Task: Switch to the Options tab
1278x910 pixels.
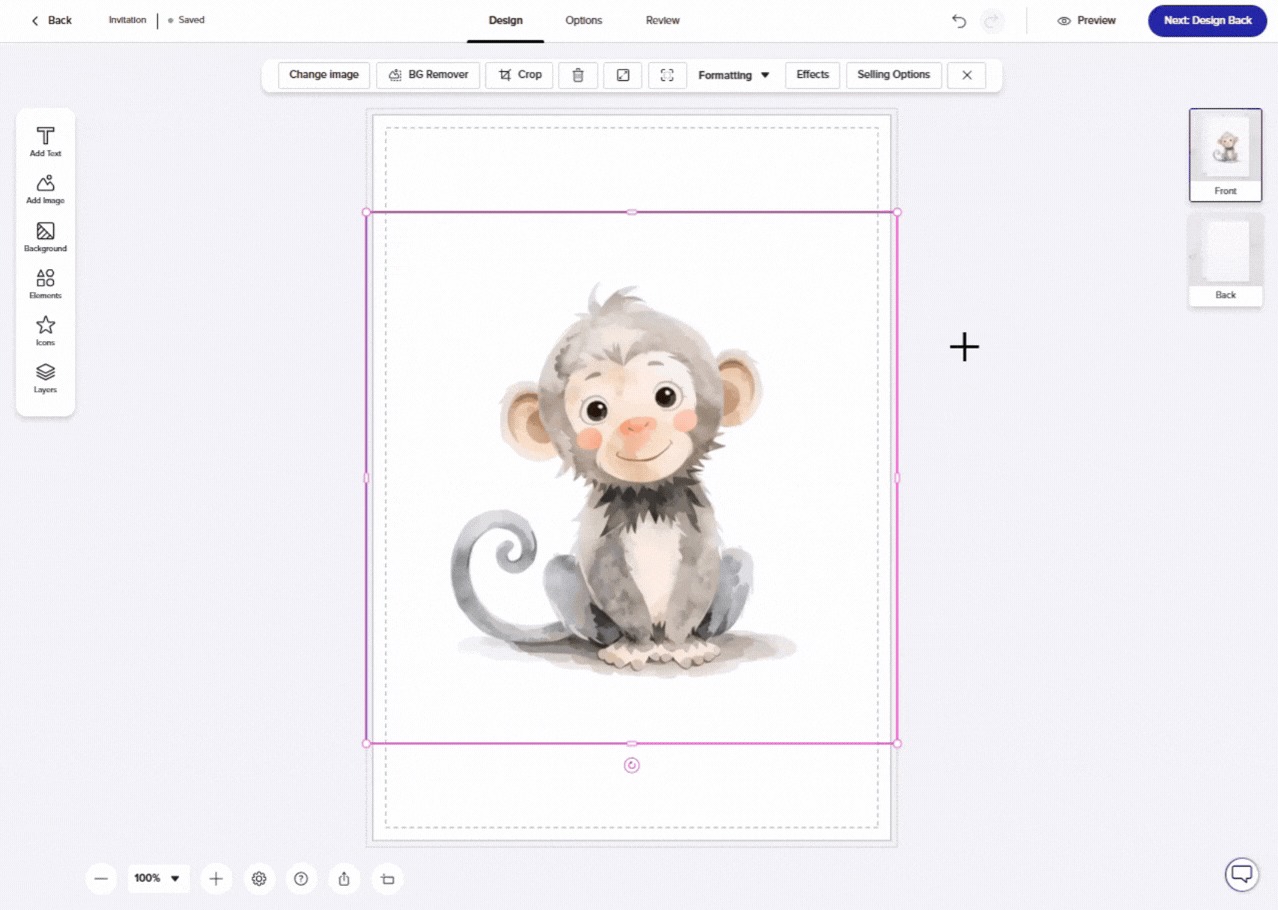Action: (583, 20)
